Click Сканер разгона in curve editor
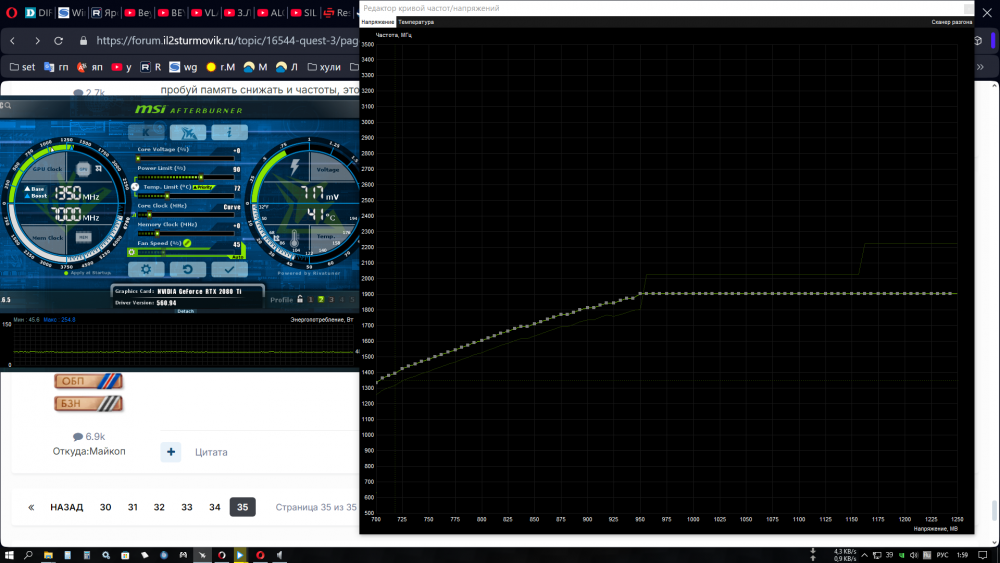 point(951,21)
